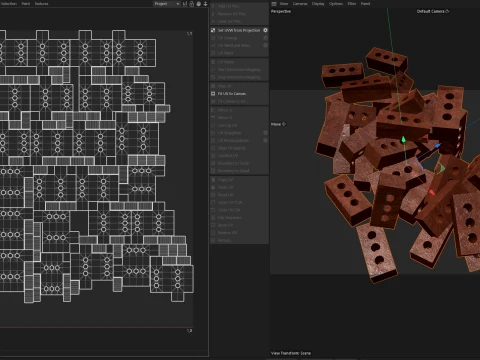
Task: Click the Cycle UV CCW icon
Action: click(213, 202)
